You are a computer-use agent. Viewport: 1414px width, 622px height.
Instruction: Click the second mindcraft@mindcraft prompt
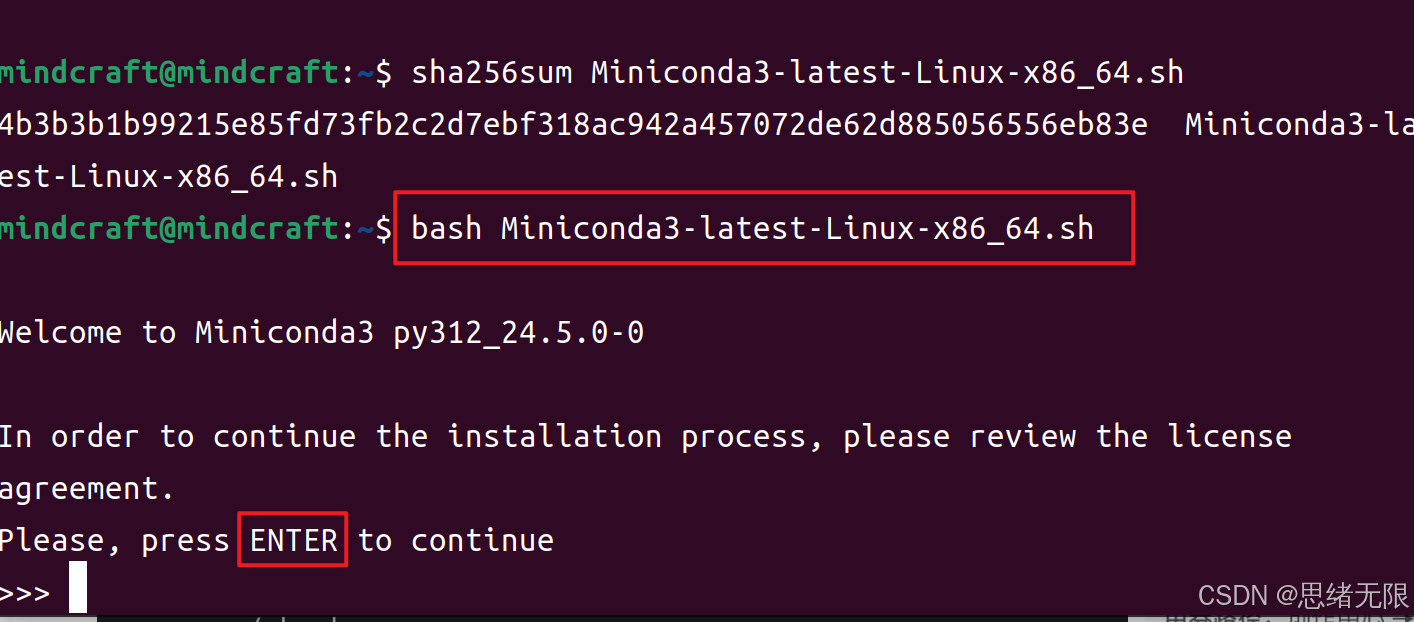coord(170,228)
